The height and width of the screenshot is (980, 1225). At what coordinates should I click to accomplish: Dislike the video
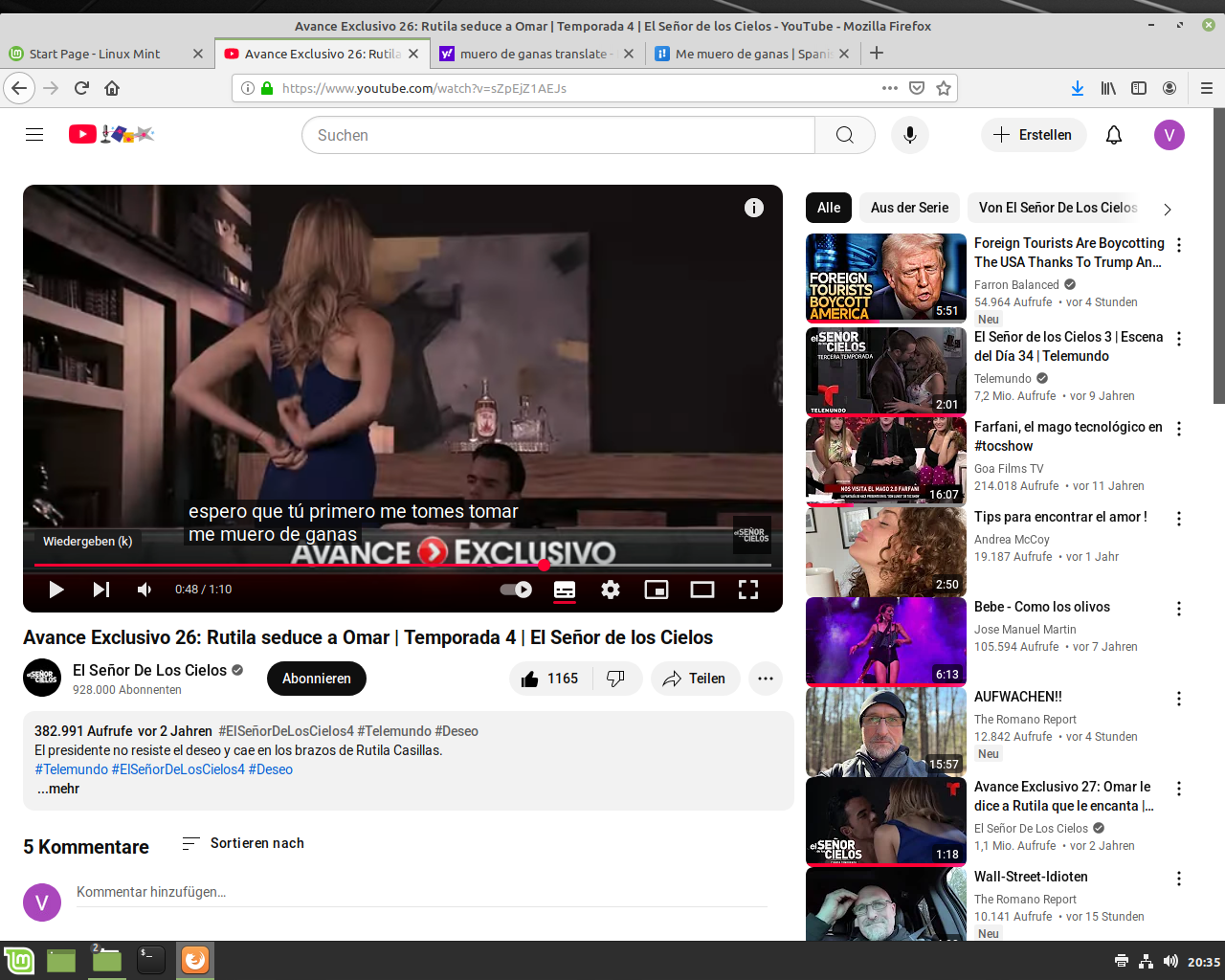point(617,679)
